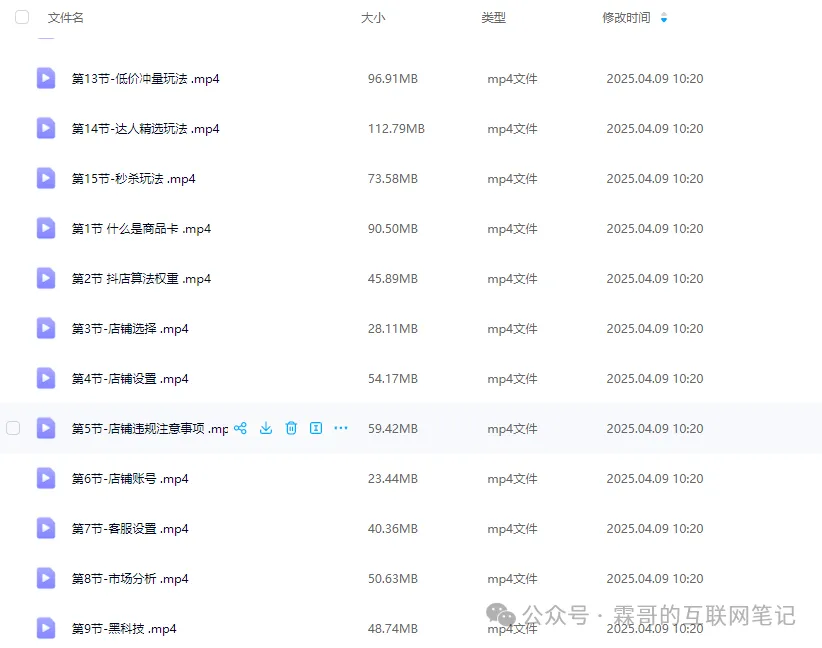Check the box for 第5节-店铺违规注意事项
The image size is (822, 648).
pos(13,428)
